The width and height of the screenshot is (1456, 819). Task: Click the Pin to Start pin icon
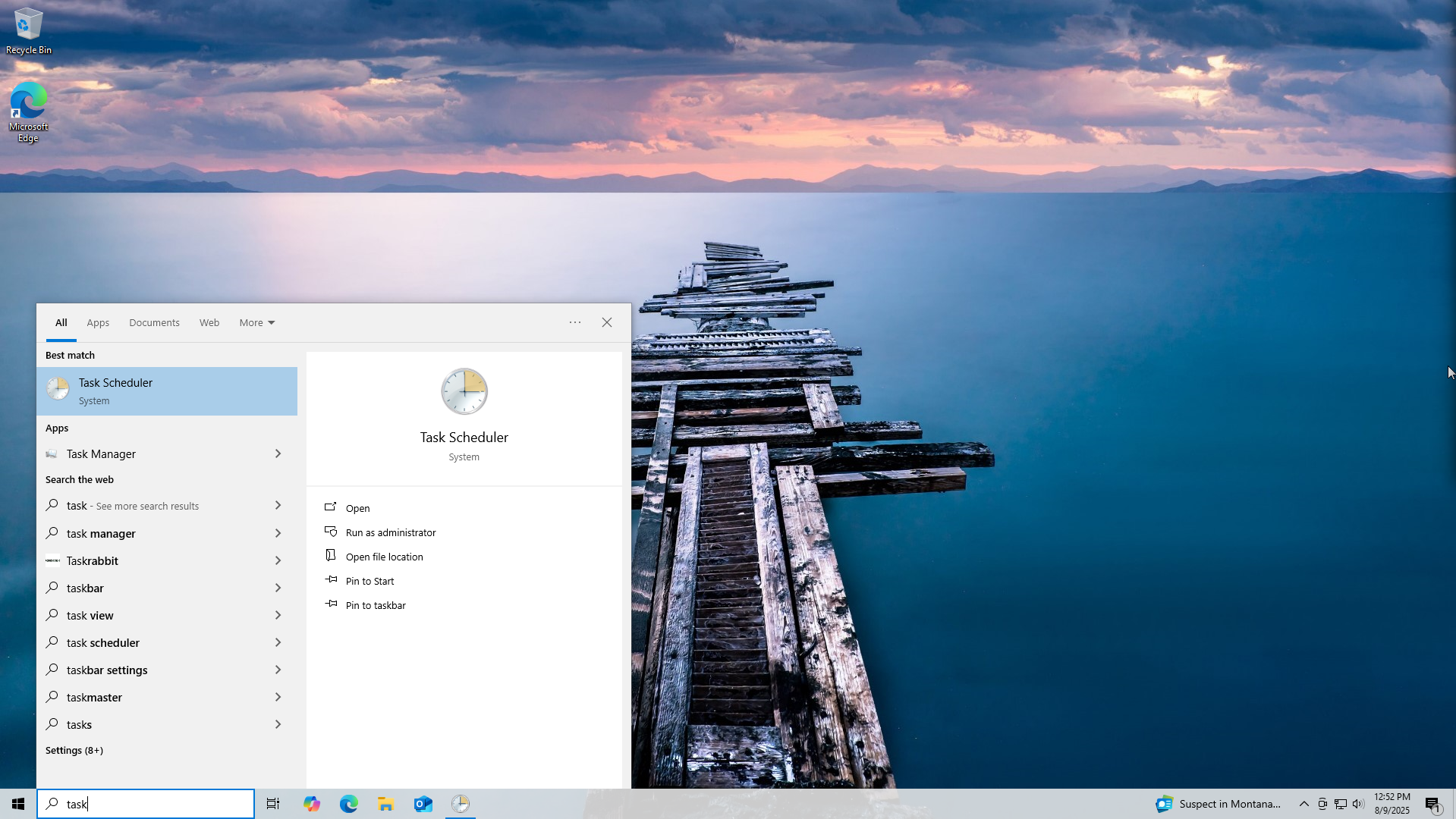pyautogui.click(x=331, y=579)
